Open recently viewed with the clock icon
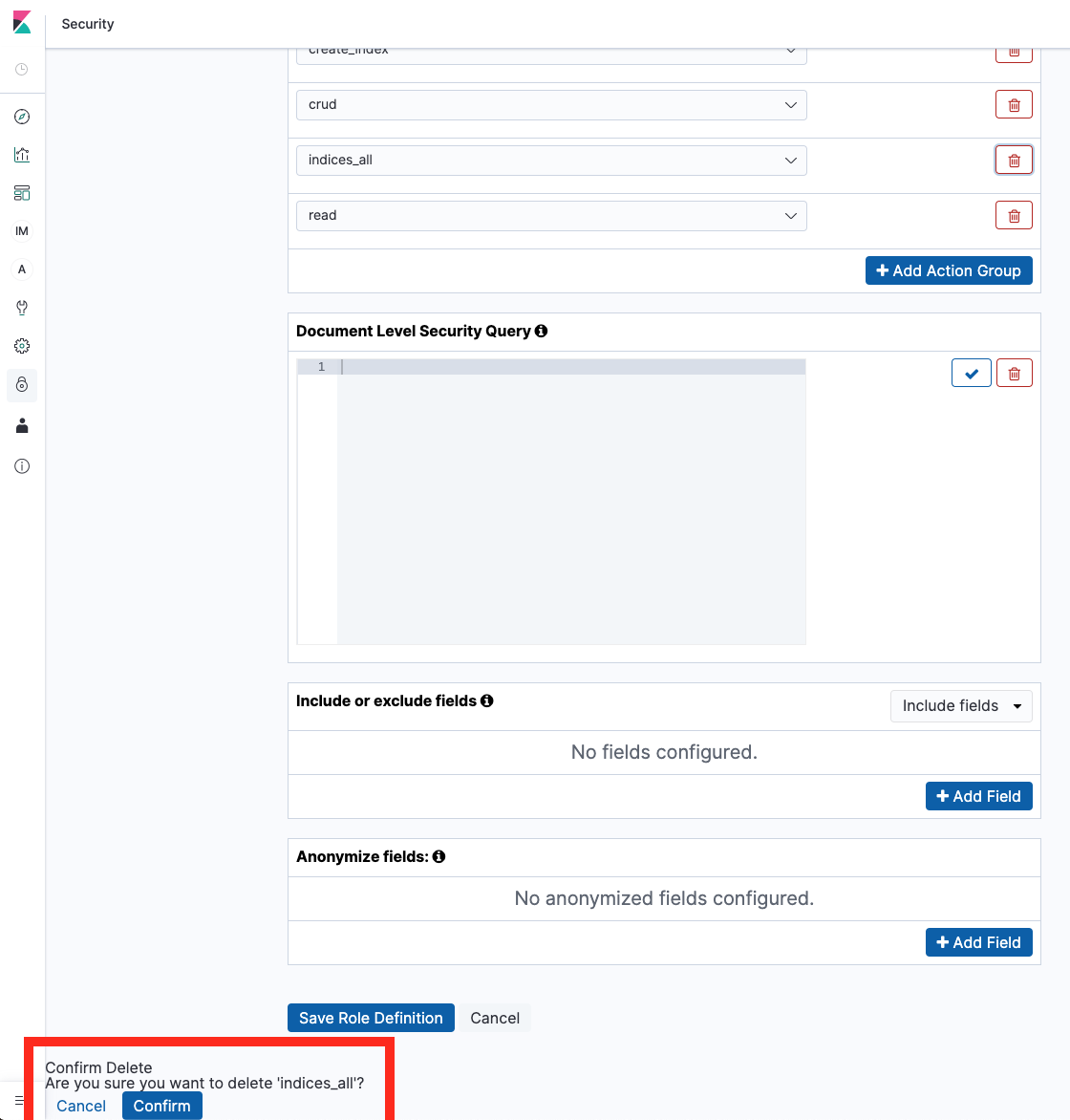 (x=21, y=68)
